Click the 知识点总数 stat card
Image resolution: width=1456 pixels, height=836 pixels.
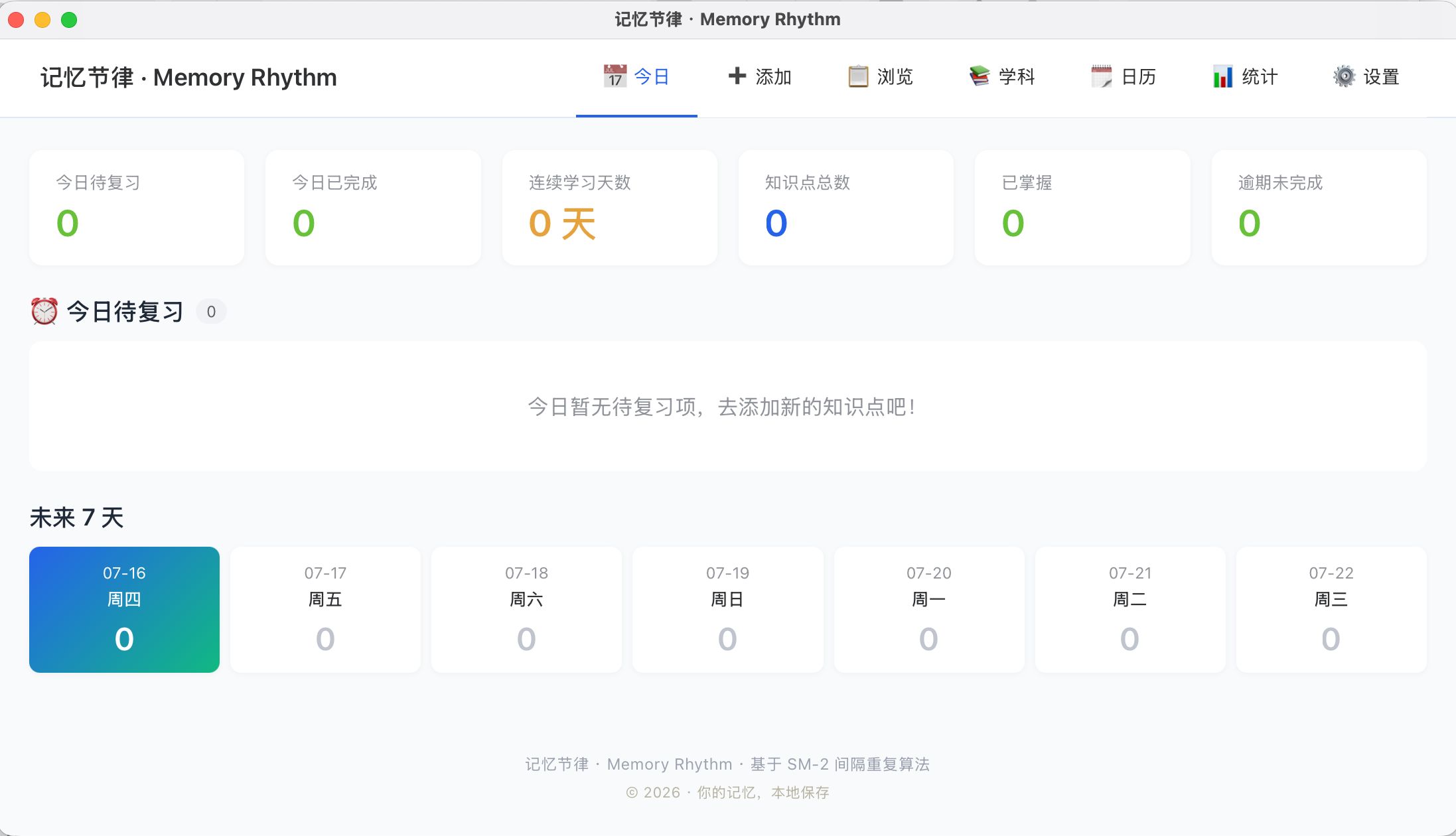click(846, 208)
